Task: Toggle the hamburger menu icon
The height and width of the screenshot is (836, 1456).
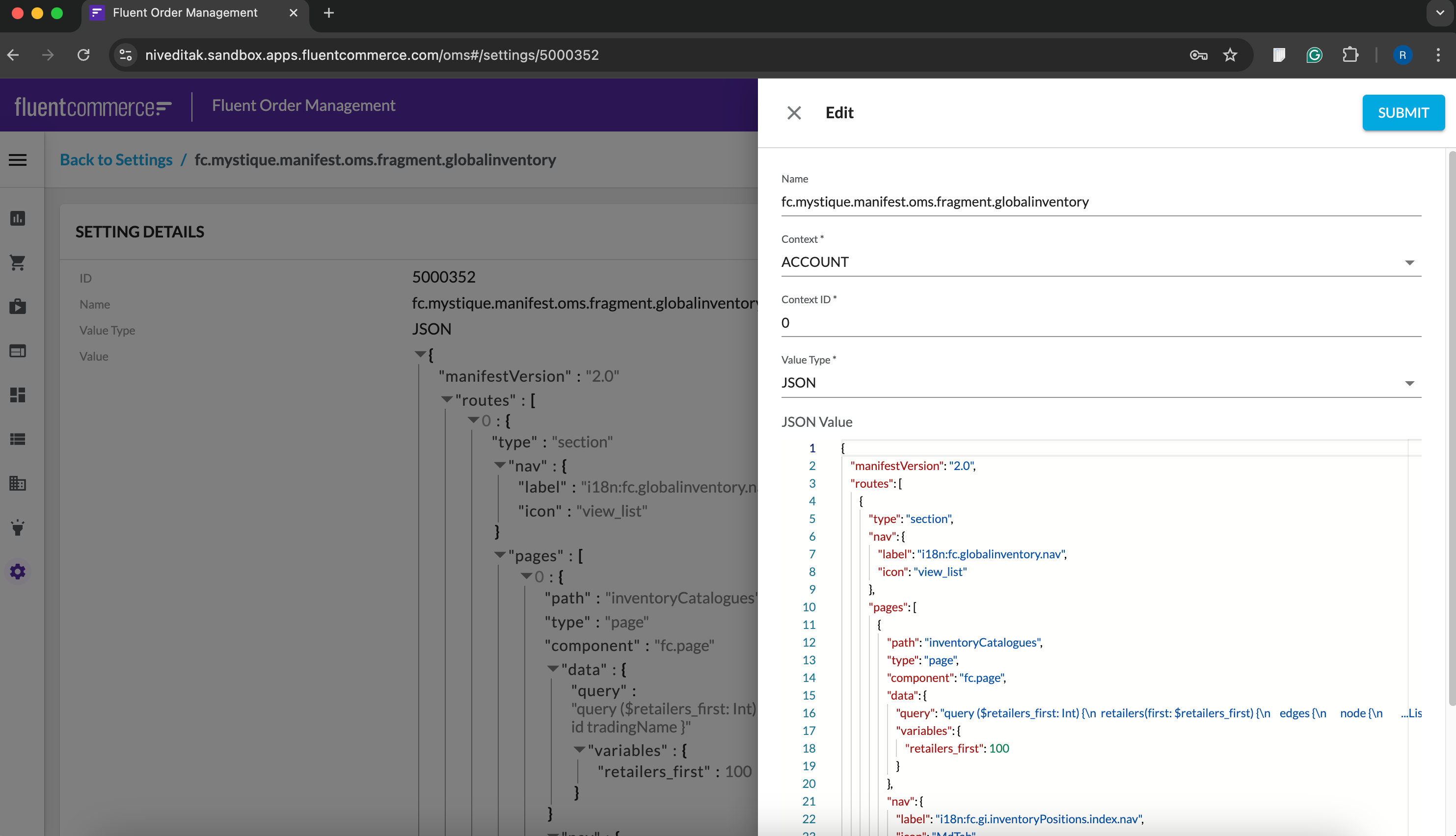Action: point(18,160)
